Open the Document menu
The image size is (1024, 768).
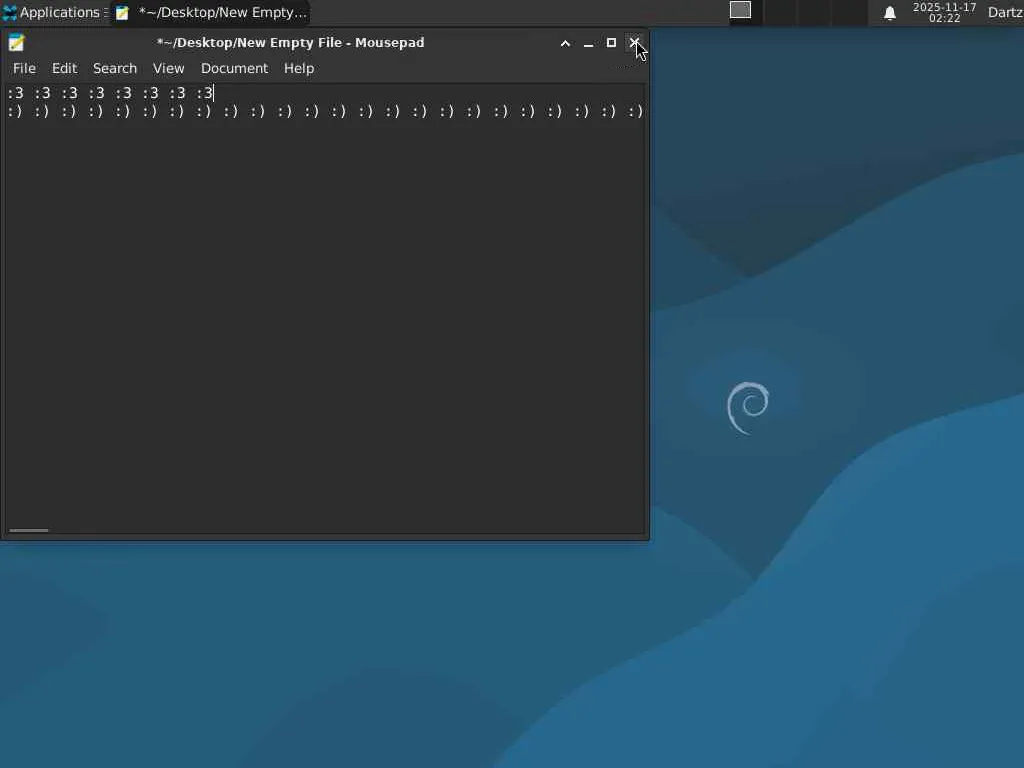click(234, 69)
